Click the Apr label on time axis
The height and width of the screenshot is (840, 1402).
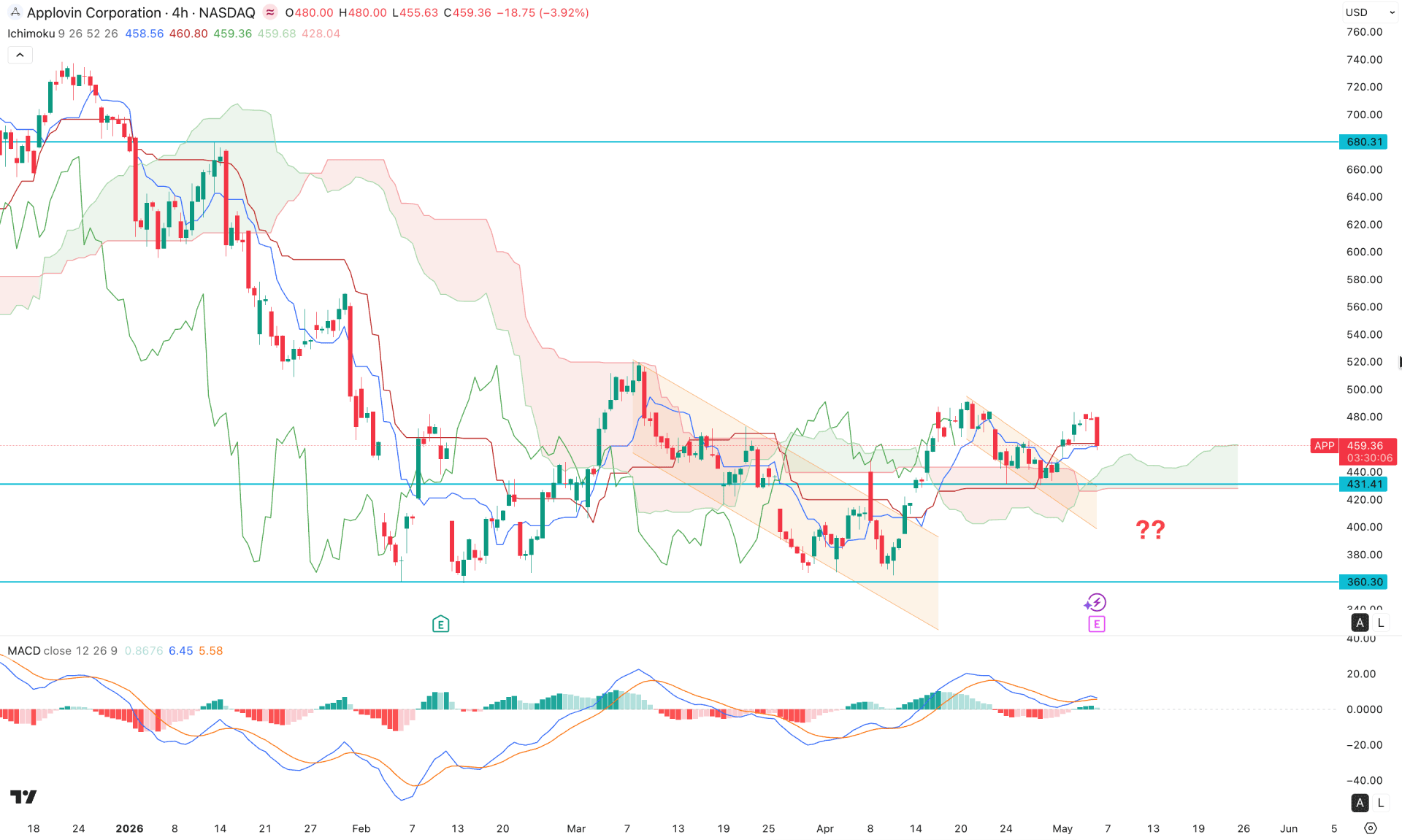coord(825,828)
